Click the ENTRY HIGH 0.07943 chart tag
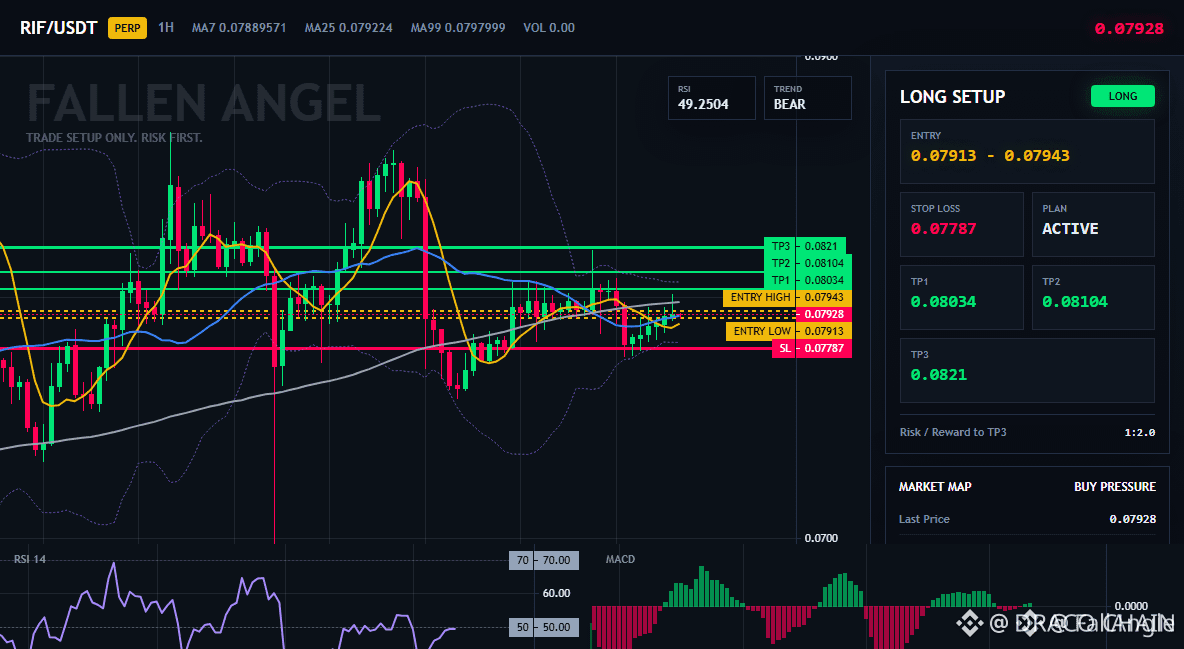This screenshot has height=649, width=1184. 788,298
